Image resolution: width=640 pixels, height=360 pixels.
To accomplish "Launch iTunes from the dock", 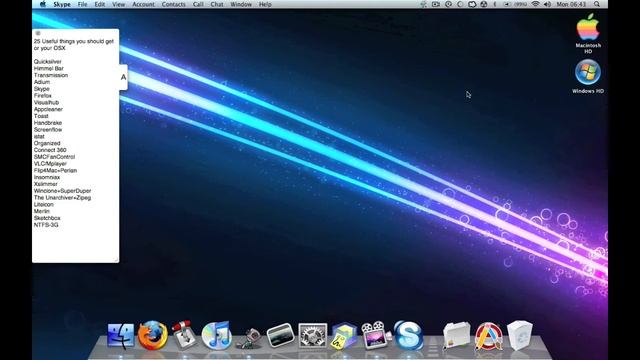I will click(216, 336).
